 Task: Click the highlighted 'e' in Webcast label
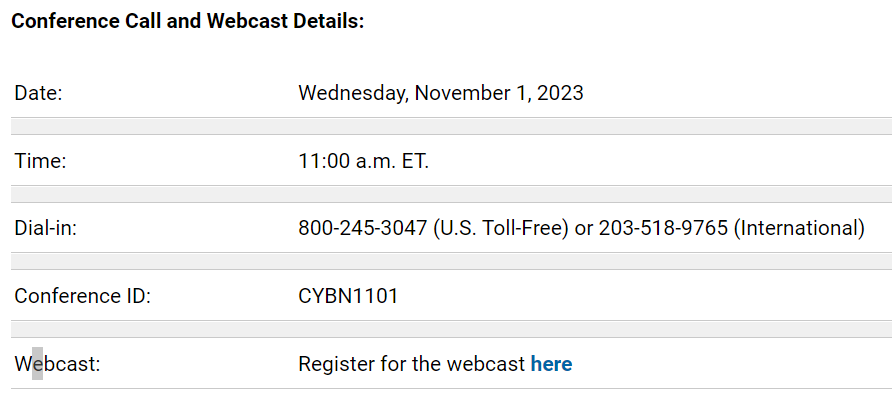click(x=37, y=363)
